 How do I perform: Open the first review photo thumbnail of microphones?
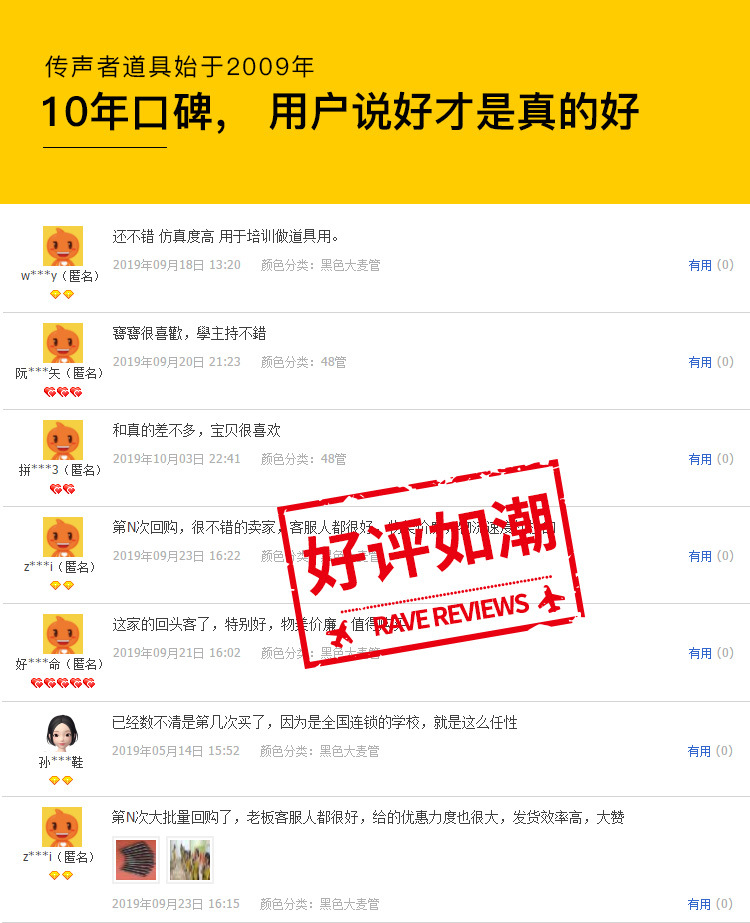pyautogui.click(x=136, y=860)
